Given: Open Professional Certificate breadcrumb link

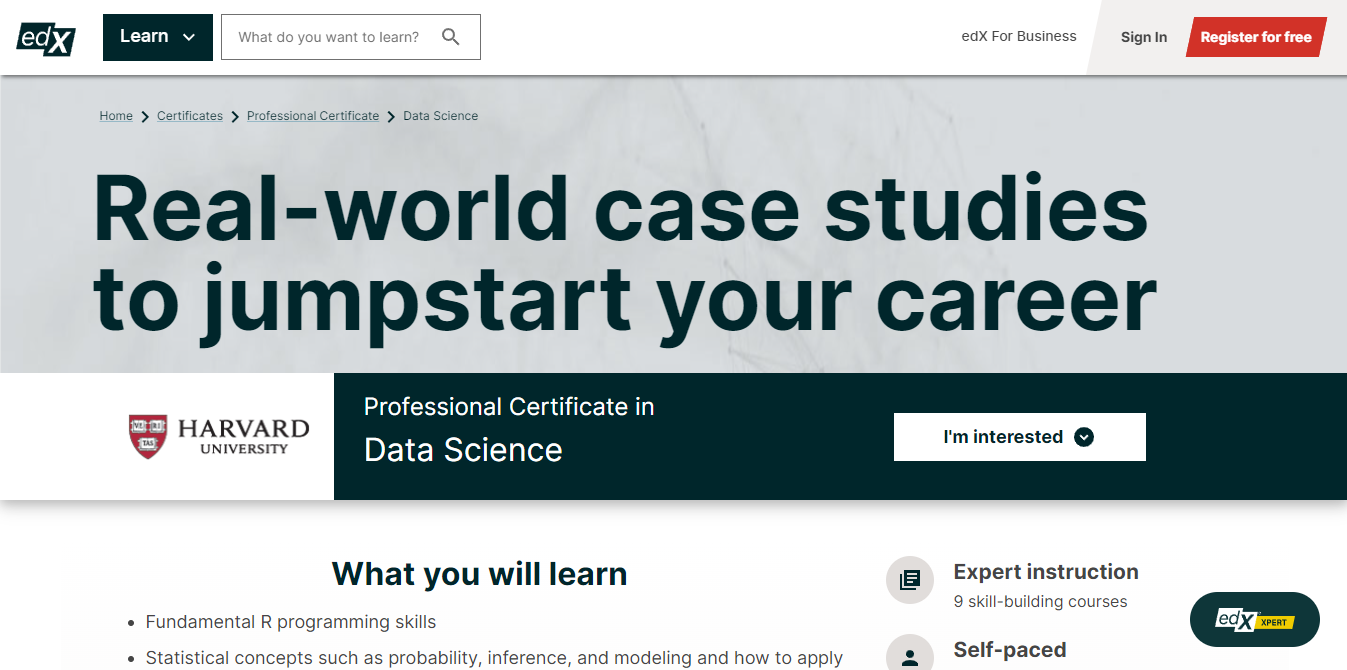Looking at the screenshot, I should coord(313,116).
